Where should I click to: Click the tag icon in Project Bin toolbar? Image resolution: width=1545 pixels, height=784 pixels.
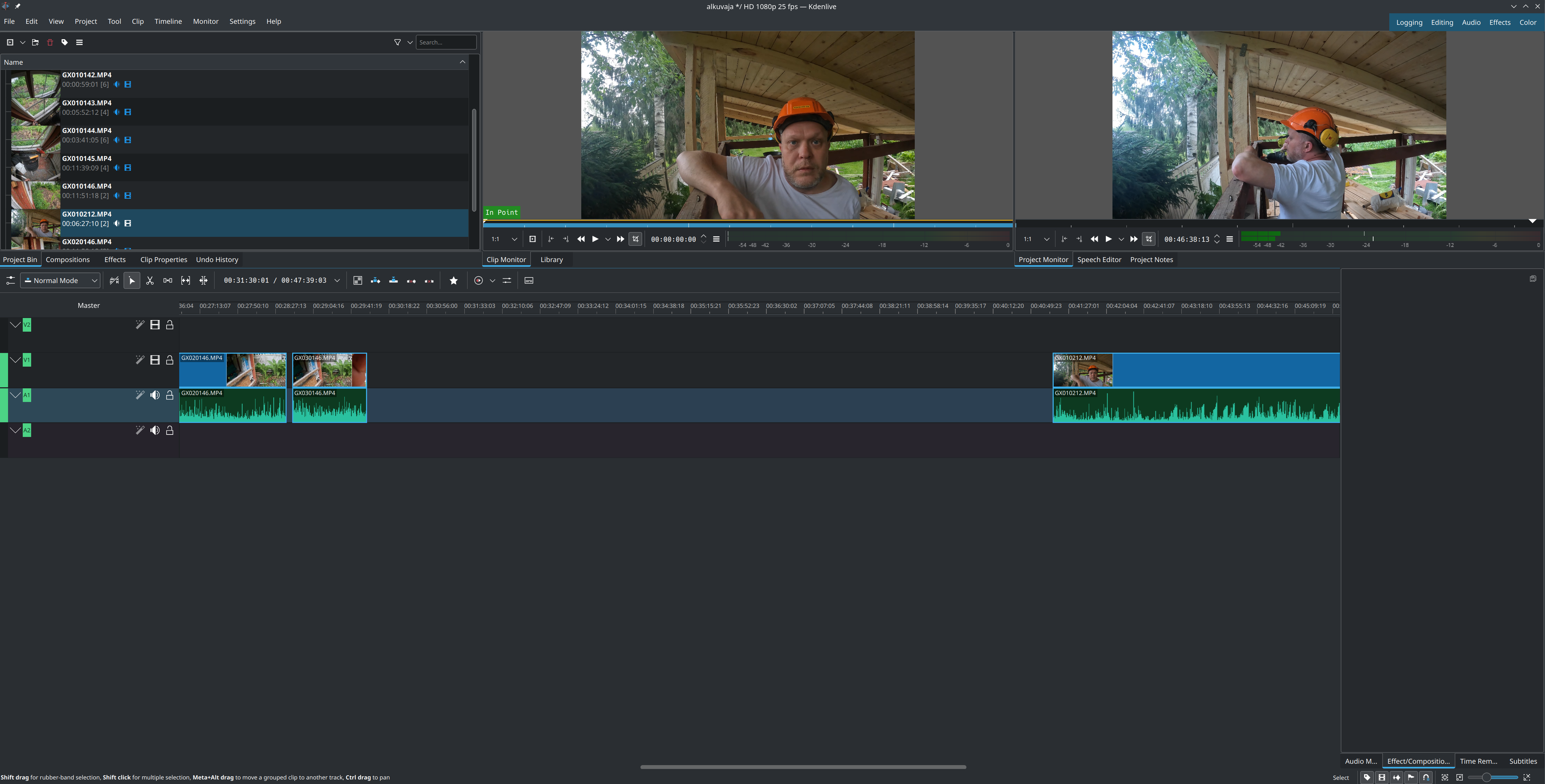point(65,43)
